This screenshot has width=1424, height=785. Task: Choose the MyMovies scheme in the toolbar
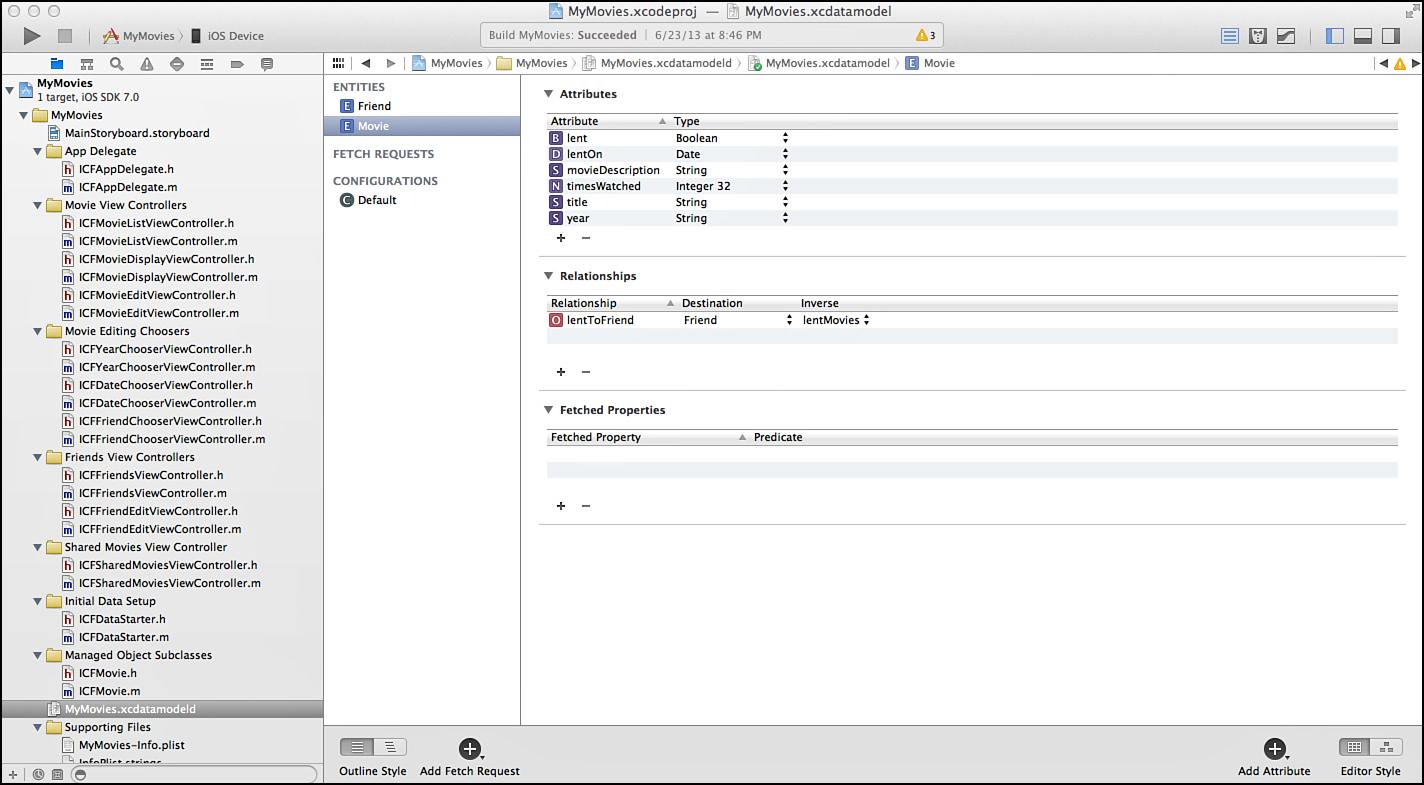pyautogui.click(x=139, y=36)
